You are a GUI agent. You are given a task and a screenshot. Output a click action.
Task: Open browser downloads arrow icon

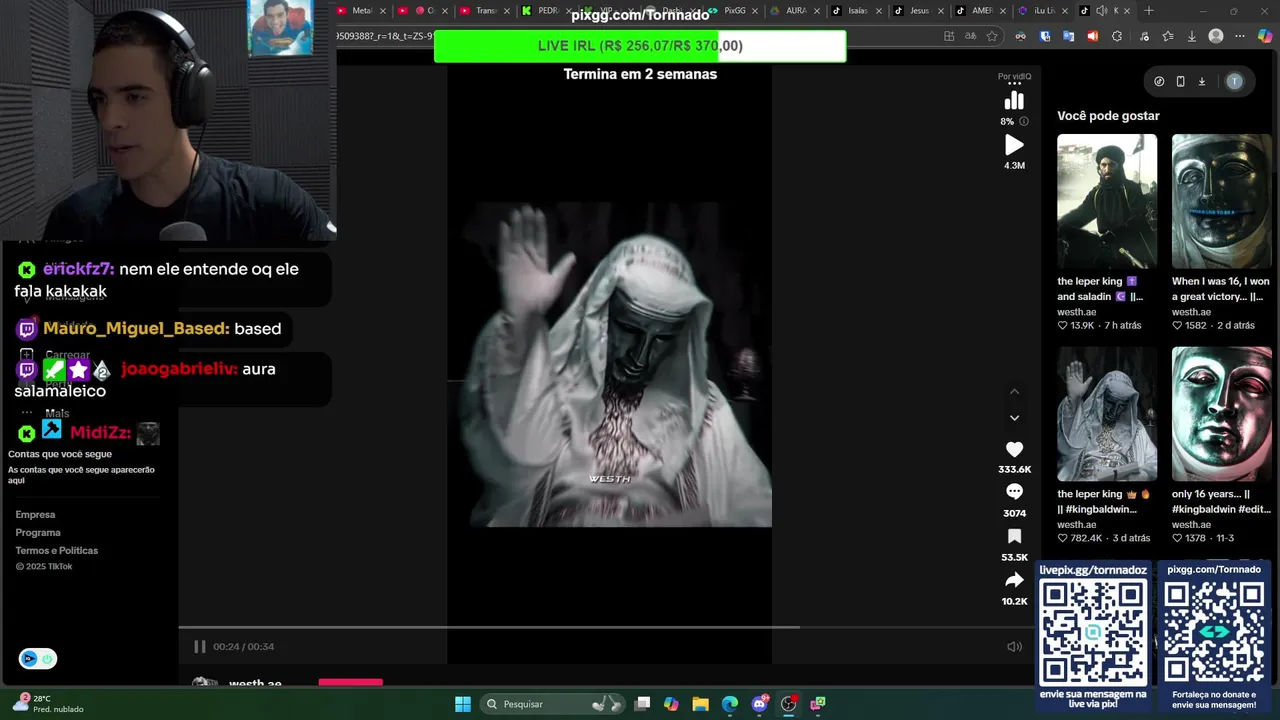coord(1192,36)
